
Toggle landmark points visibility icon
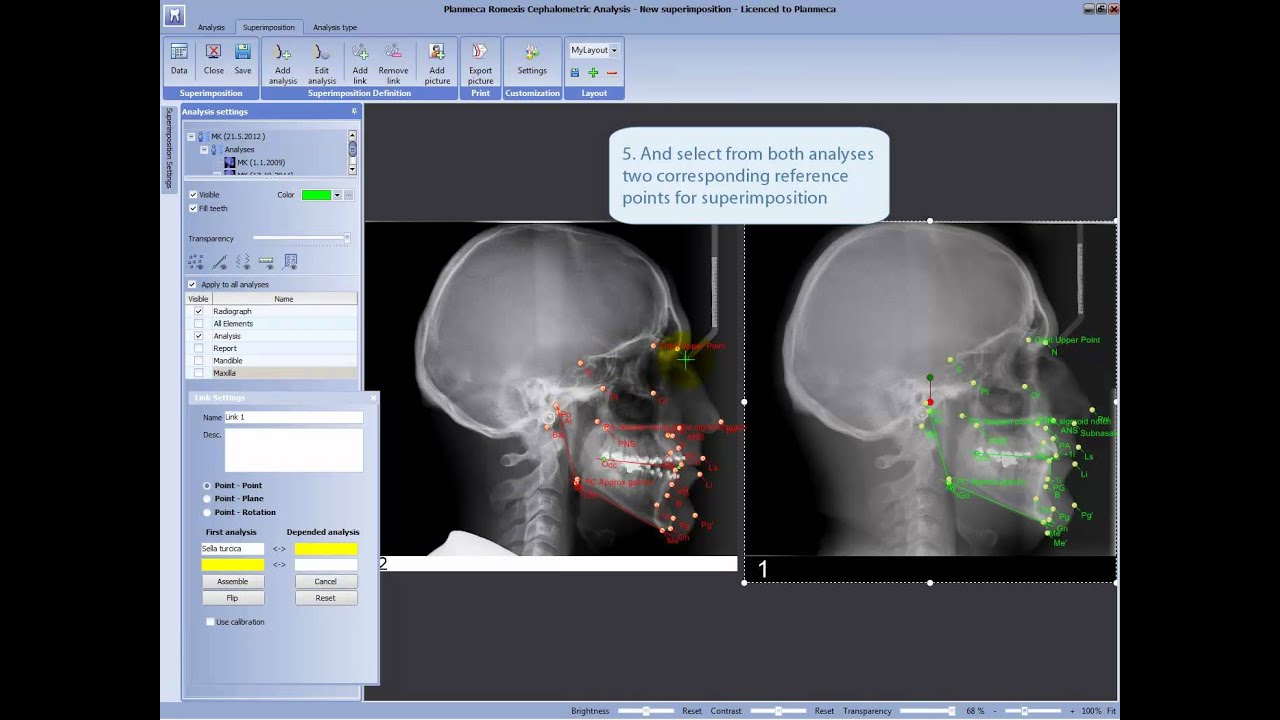click(196, 262)
